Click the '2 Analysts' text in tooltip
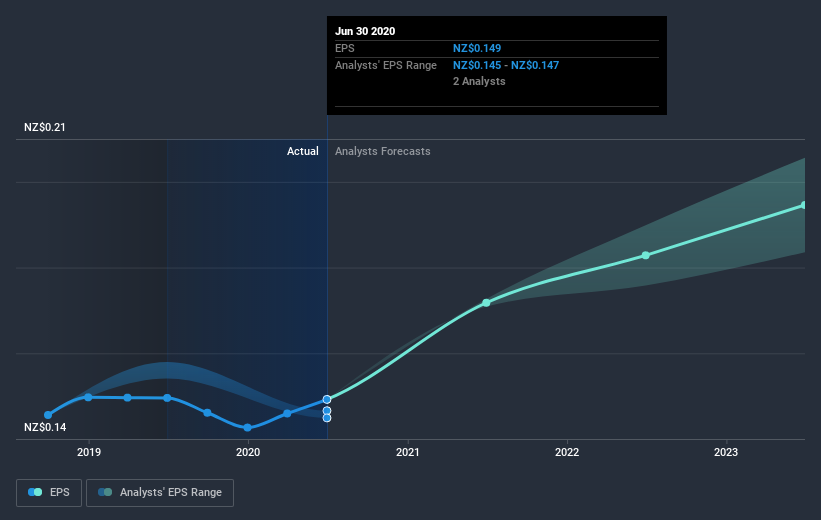The width and height of the screenshot is (821, 520). [x=479, y=81]
